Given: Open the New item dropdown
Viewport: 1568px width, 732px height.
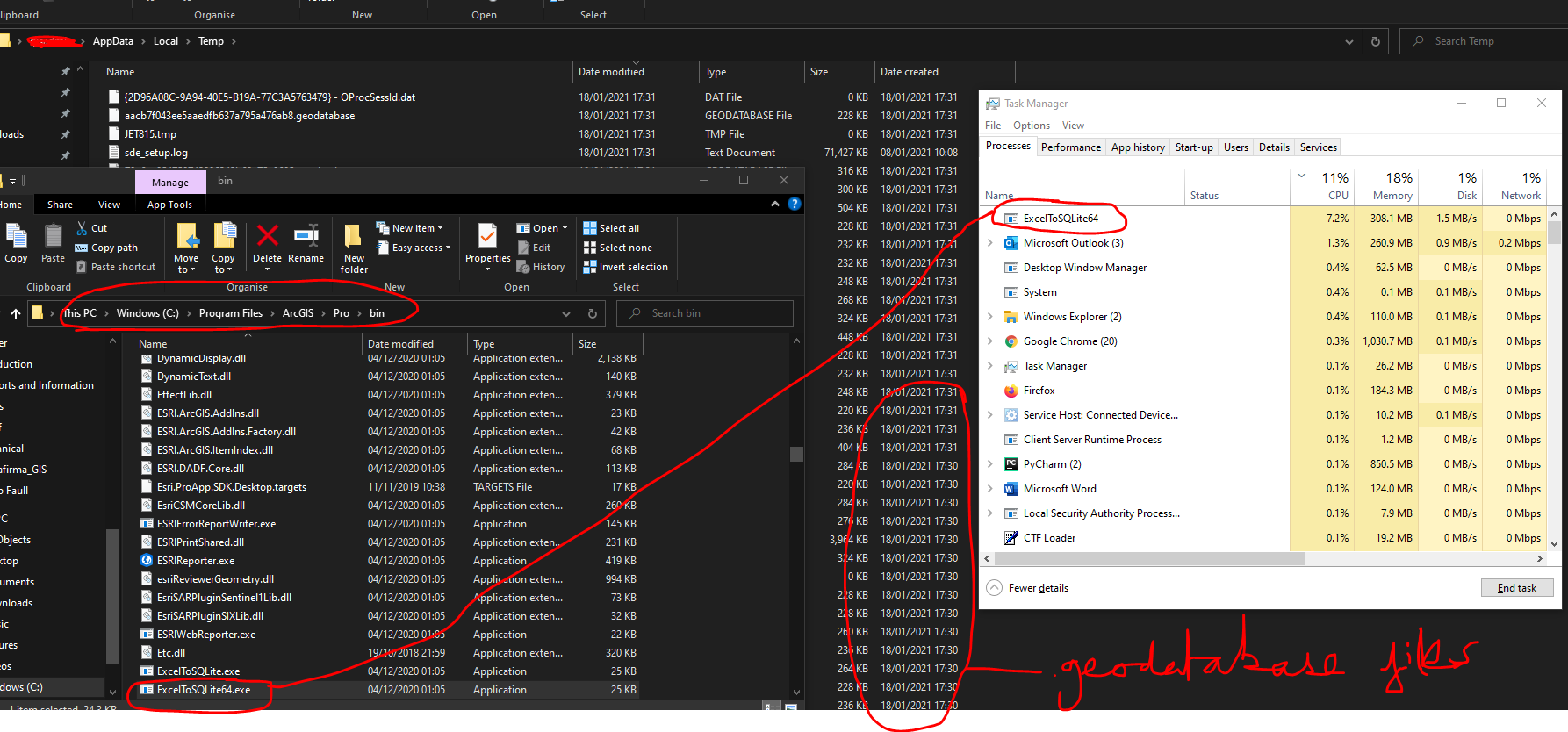Looking at the screenshot, I should point(410,228).
